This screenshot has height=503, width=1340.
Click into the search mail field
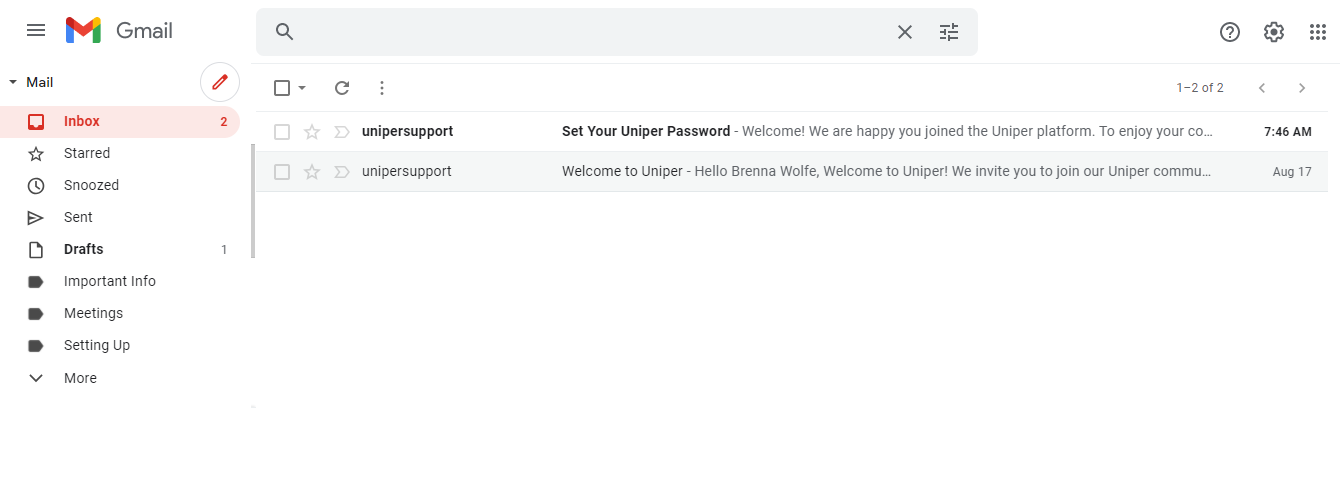[590, 32]
